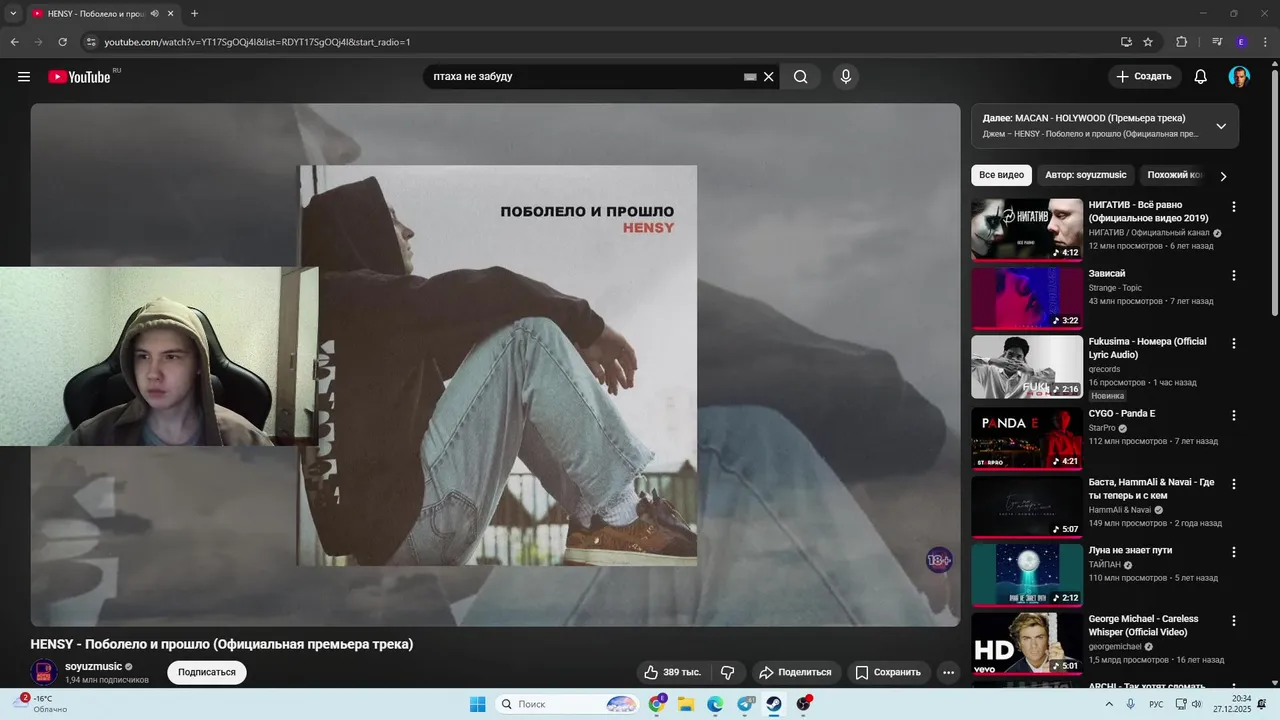1280x720 pixels.
Task: Open Steam from the taskbar
Action: (x=774, y=704)
